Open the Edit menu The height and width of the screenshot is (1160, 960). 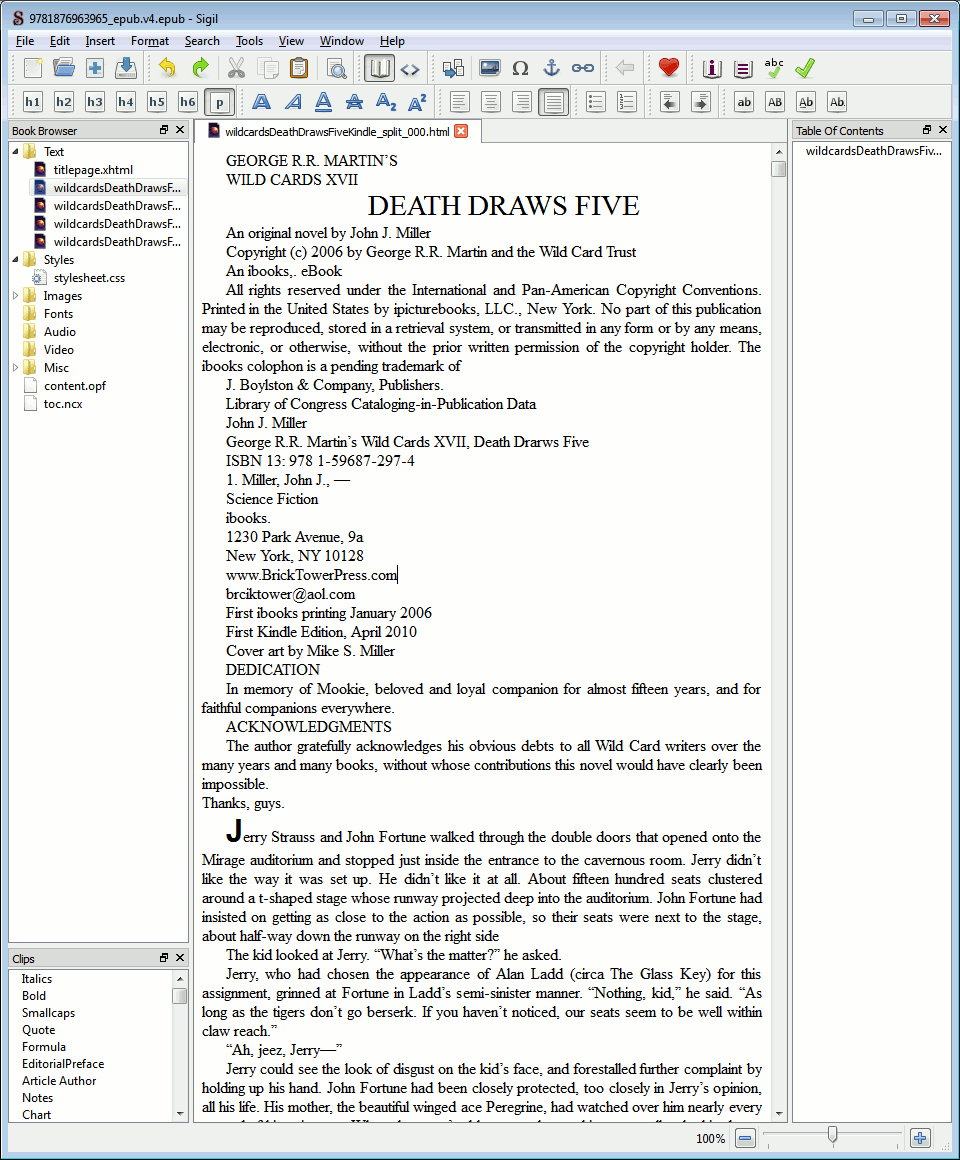click(x=60, y=41)
